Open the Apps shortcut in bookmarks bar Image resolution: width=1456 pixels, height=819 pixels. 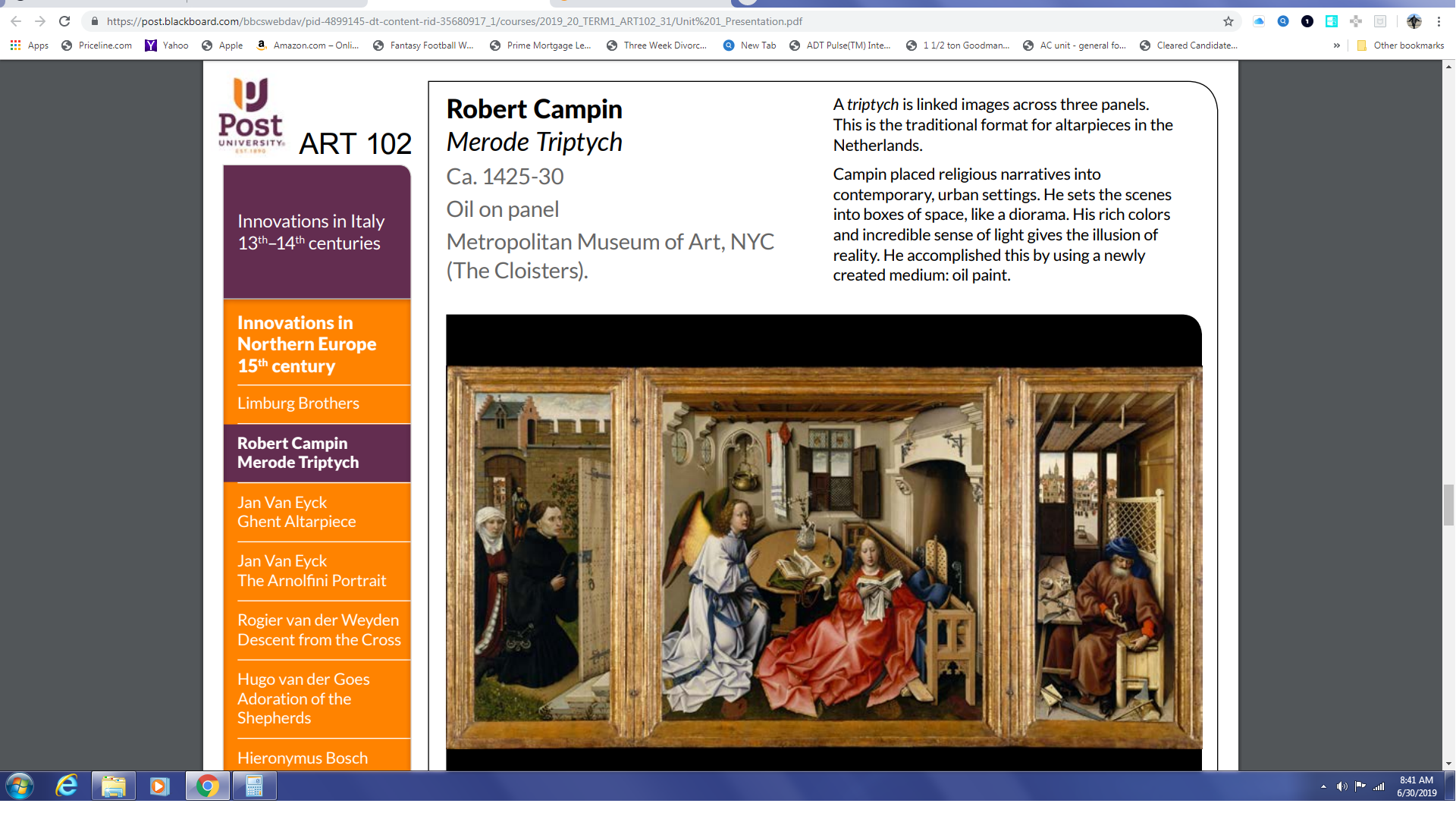[30, 45]
